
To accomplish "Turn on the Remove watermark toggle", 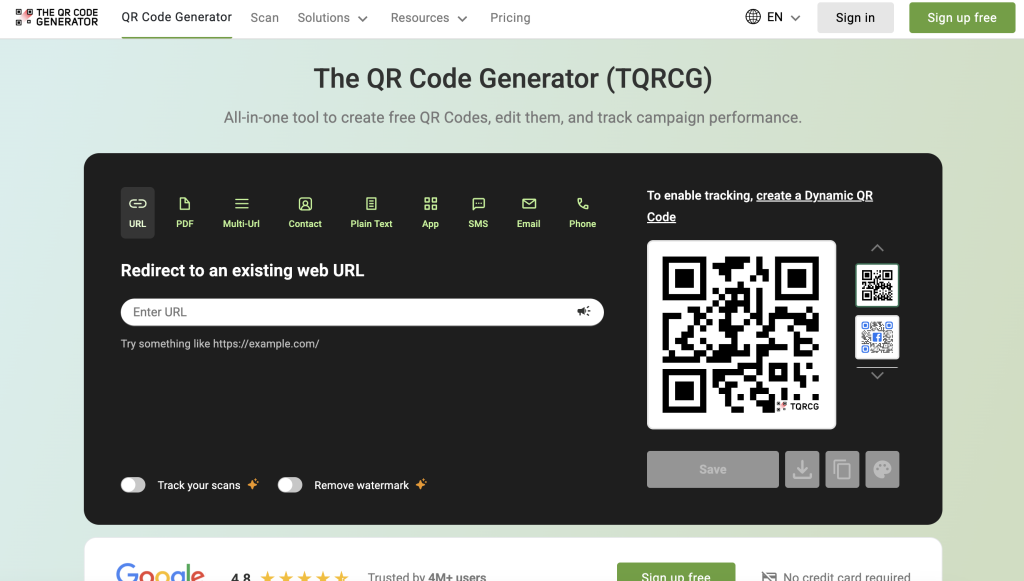I will tap(290, 485).
